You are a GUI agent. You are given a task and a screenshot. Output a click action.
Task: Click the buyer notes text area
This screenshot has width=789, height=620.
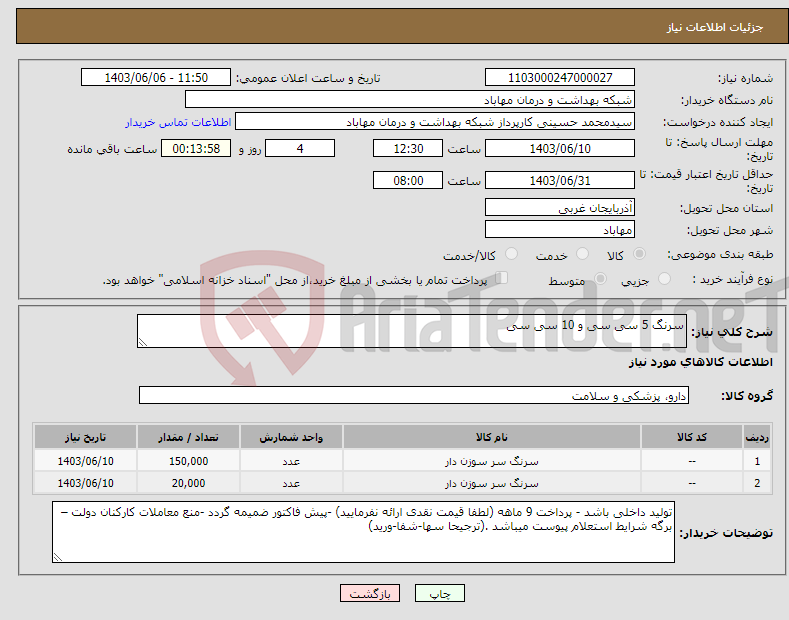[x=363, y=532]
